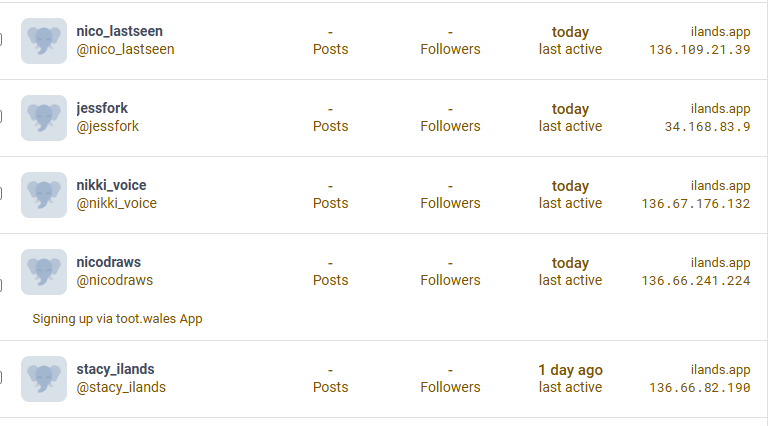
Task: Open nicodraws' elephant avatar
Action: coord(44,272)
